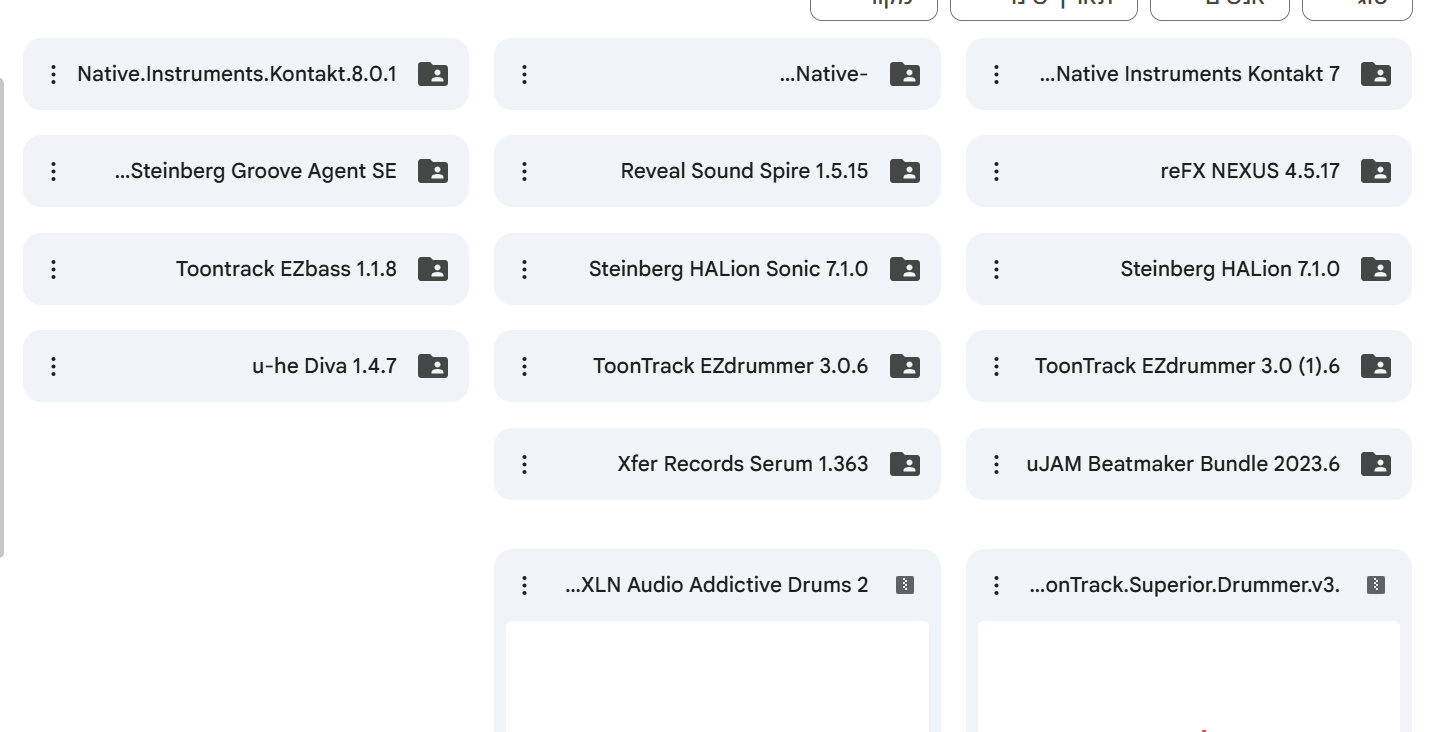Select the Steinberg HALion Sonic 7.1.0 name

tap(729, 269)
